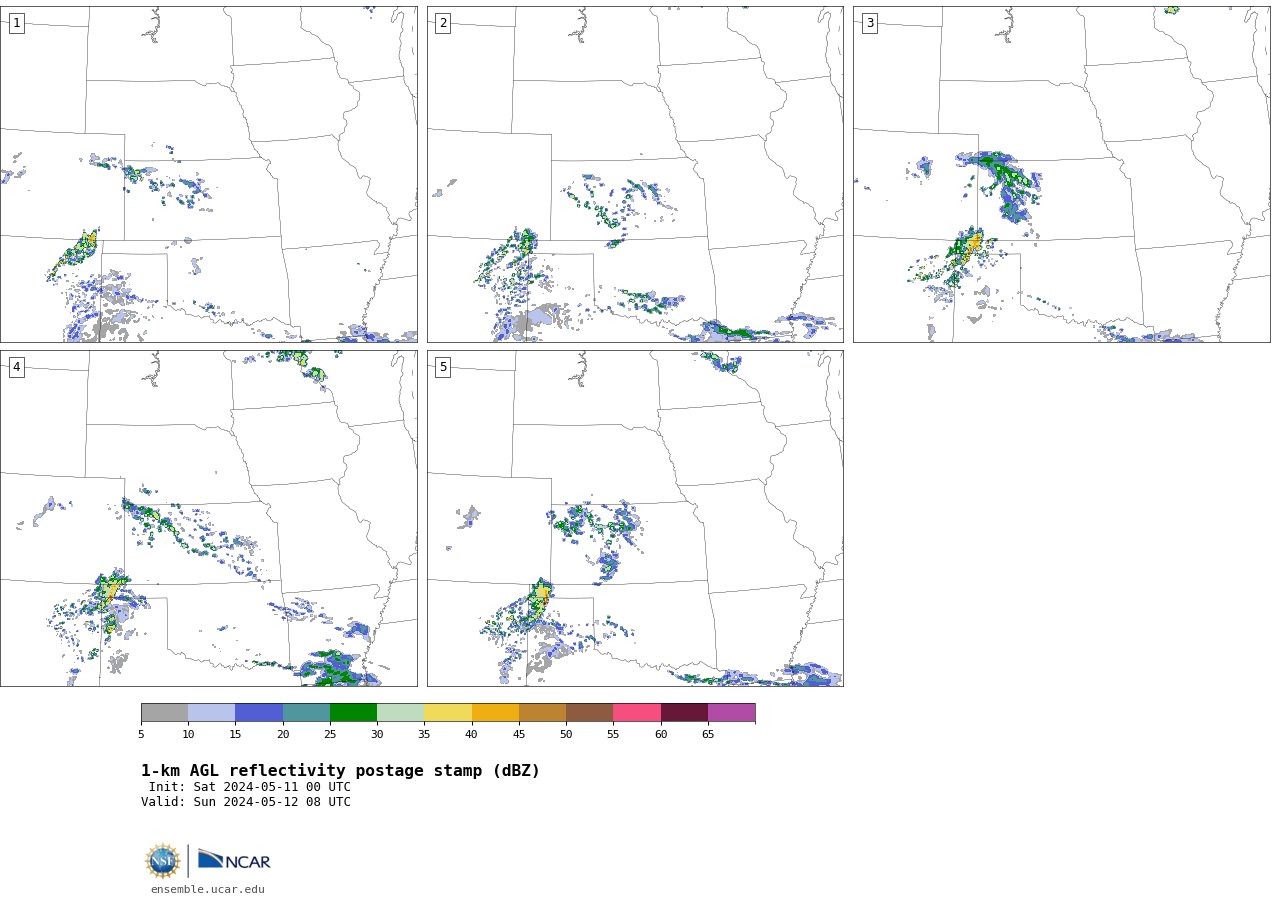Screen dimensions: 1280x901
Task: Click the pink 55-60 dBZ swatch
Action: tap(637, 712)
